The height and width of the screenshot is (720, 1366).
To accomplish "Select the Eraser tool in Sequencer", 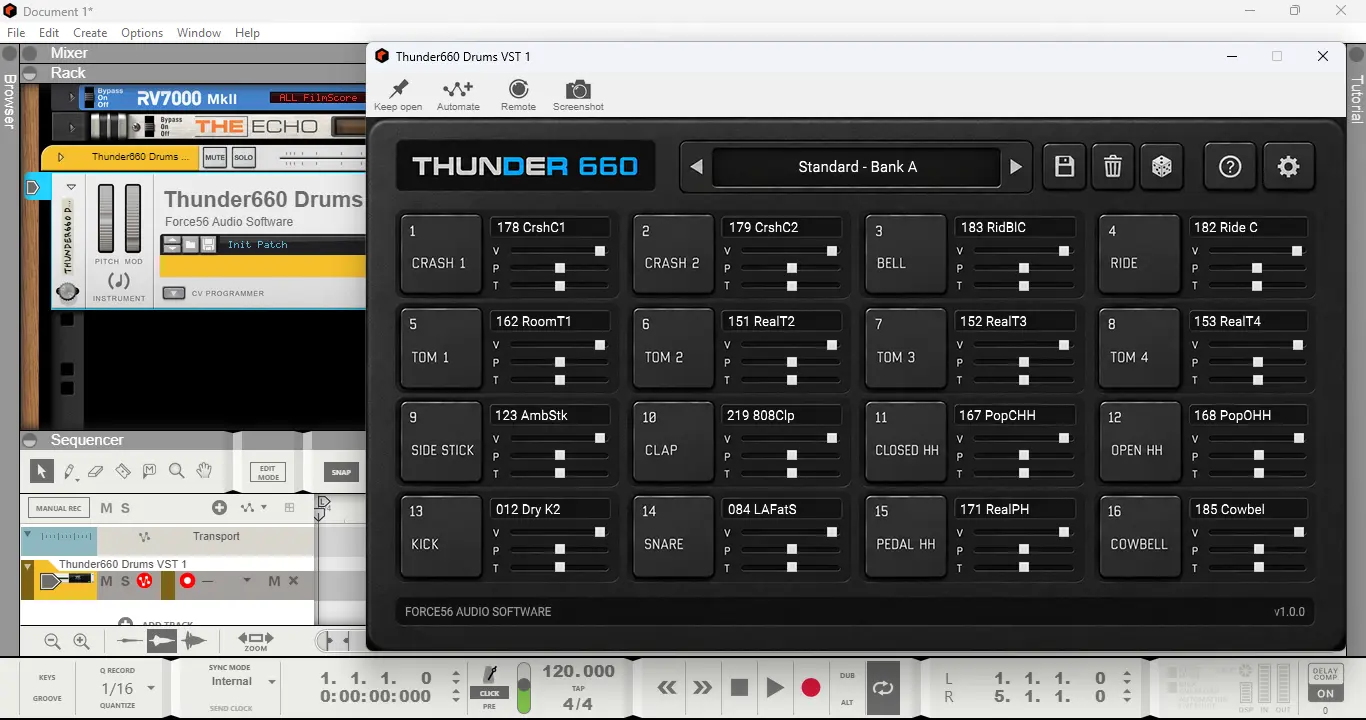I will [96, 471].
